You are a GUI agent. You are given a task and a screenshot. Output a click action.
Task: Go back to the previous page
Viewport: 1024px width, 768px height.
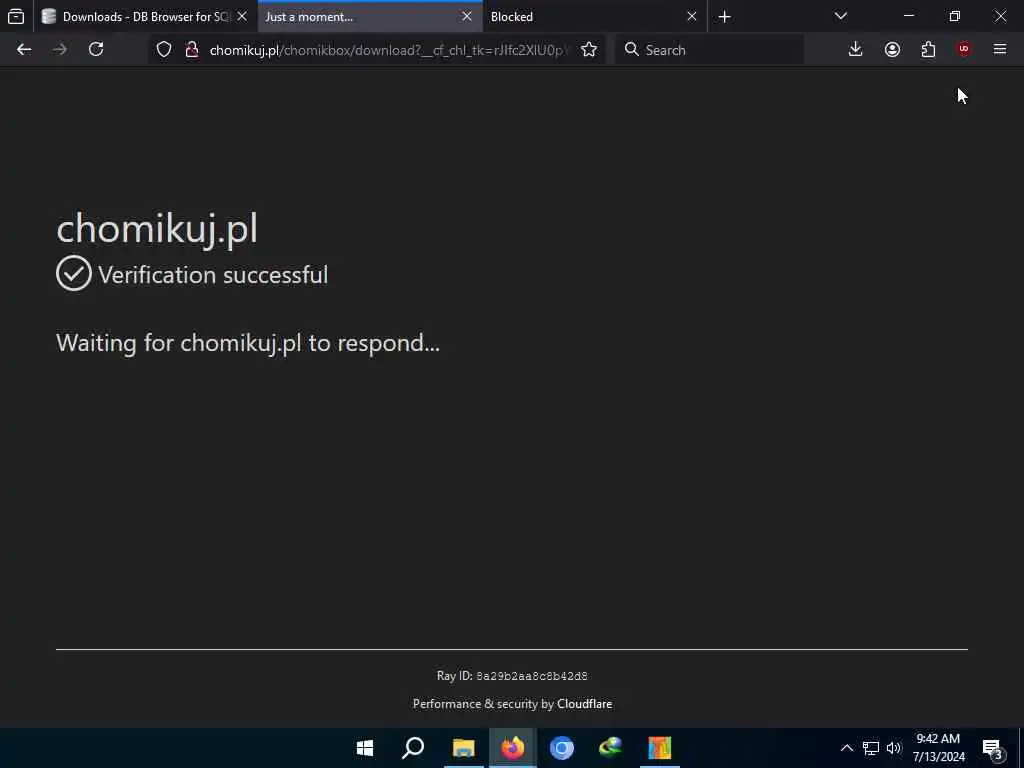[24, 50]
